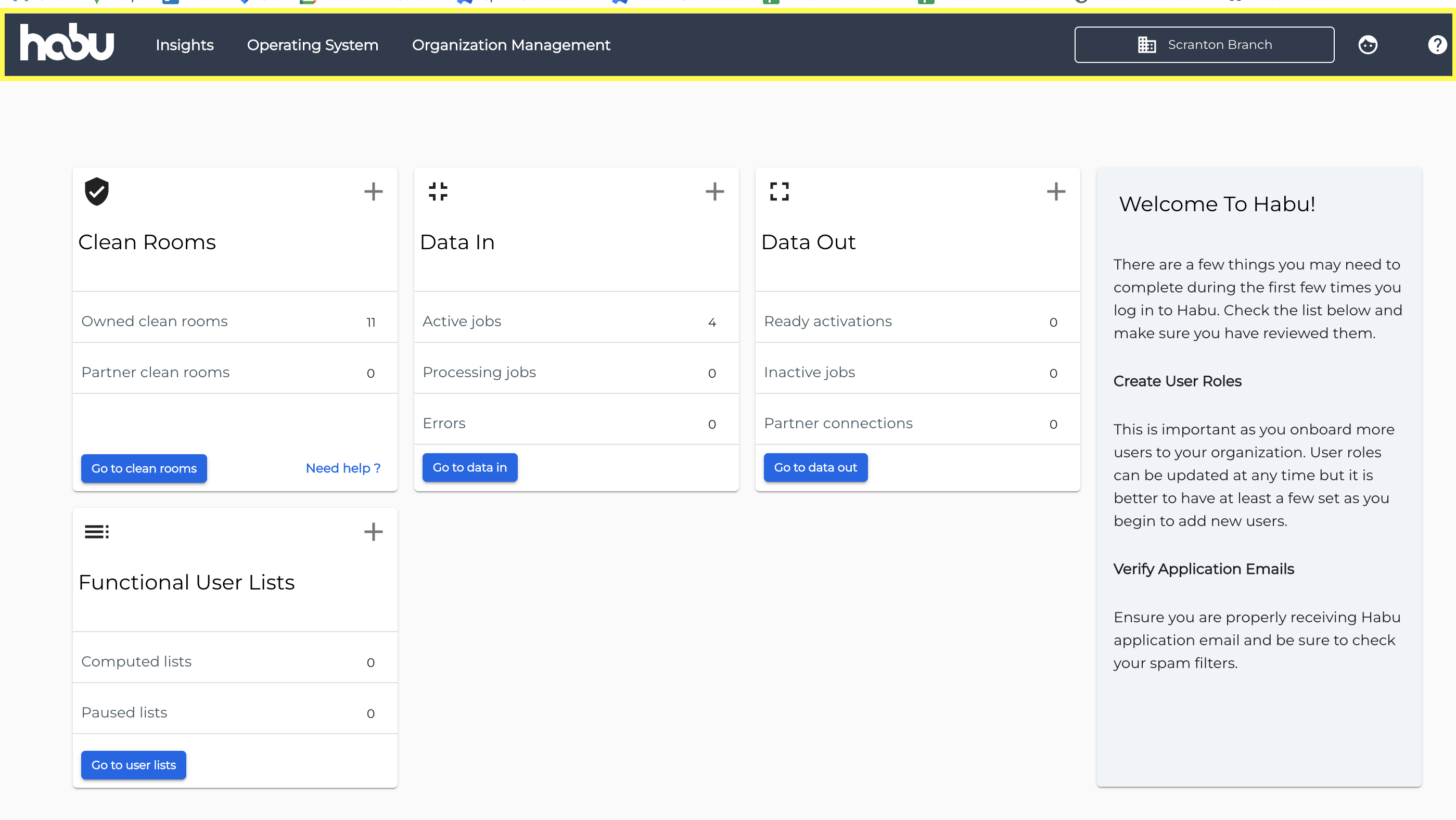
Task: Click the Functional User Lists list icon
Action: click(97, 532)
